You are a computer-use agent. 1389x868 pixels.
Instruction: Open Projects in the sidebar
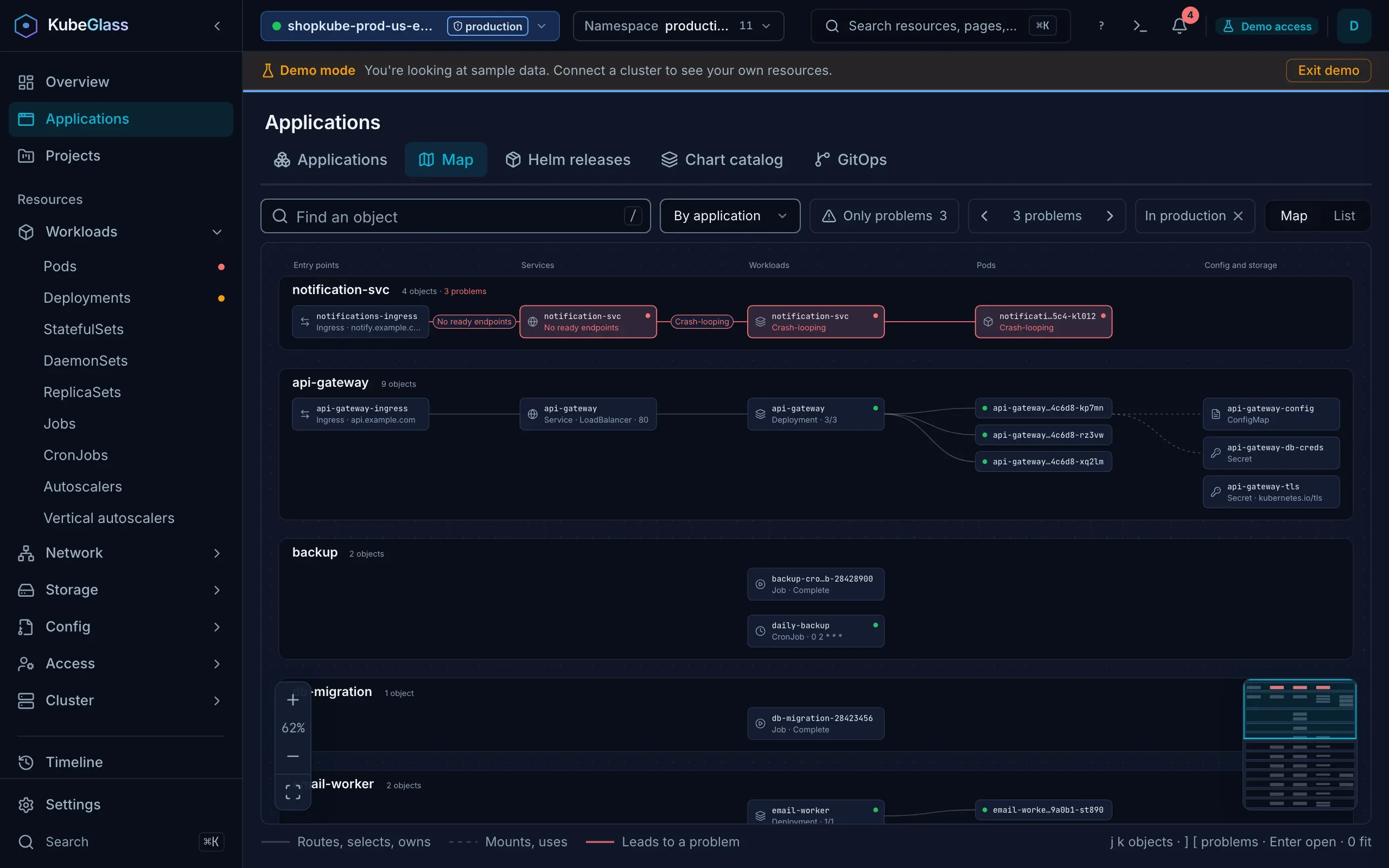click(x=121, y=156)
